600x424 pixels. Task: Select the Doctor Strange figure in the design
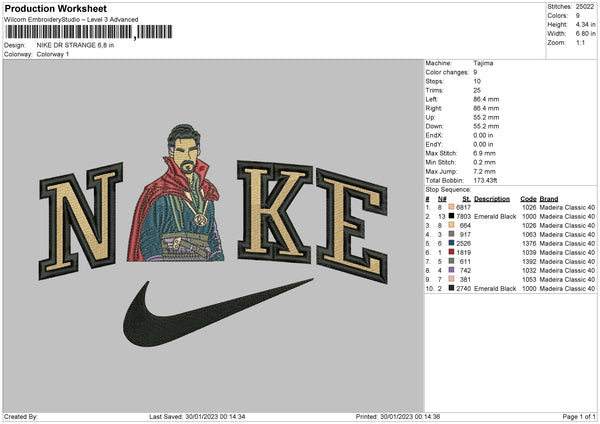click(x=176, y=193)
